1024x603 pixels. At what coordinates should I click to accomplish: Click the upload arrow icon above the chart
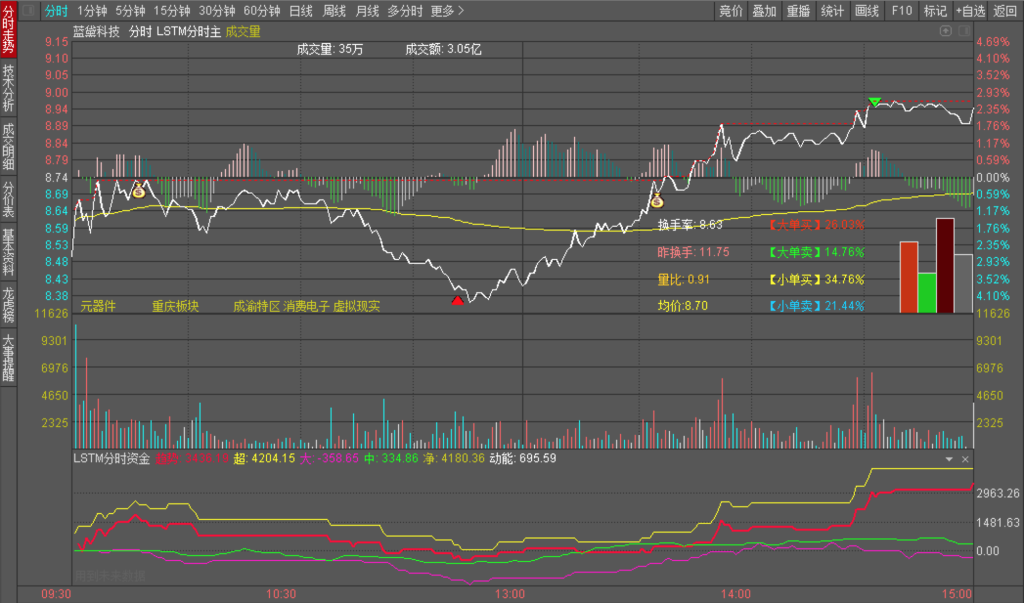click(x=946, y=31)
